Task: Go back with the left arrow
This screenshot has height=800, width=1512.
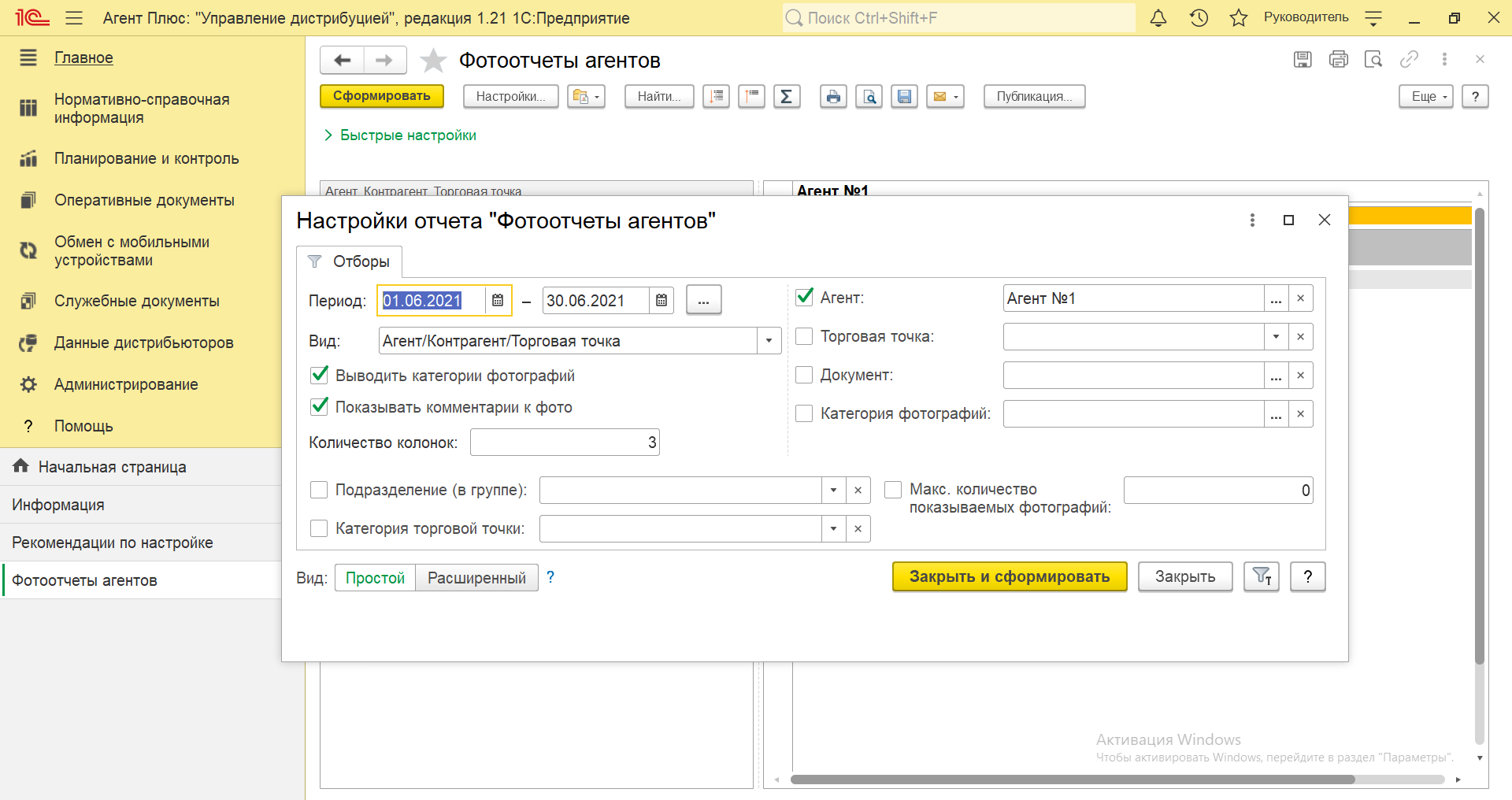Action: pyautogui.click(x=342, y=60)
